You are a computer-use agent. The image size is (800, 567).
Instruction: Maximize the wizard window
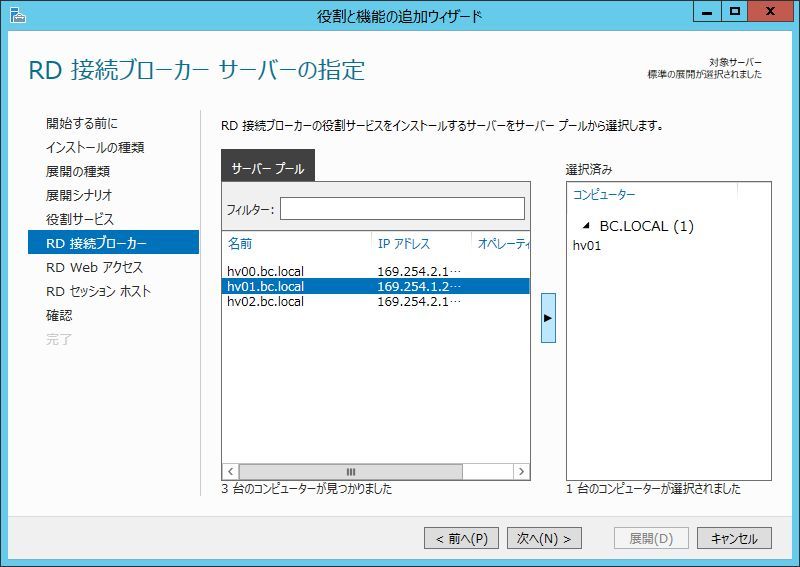click(x=734, y=11)
